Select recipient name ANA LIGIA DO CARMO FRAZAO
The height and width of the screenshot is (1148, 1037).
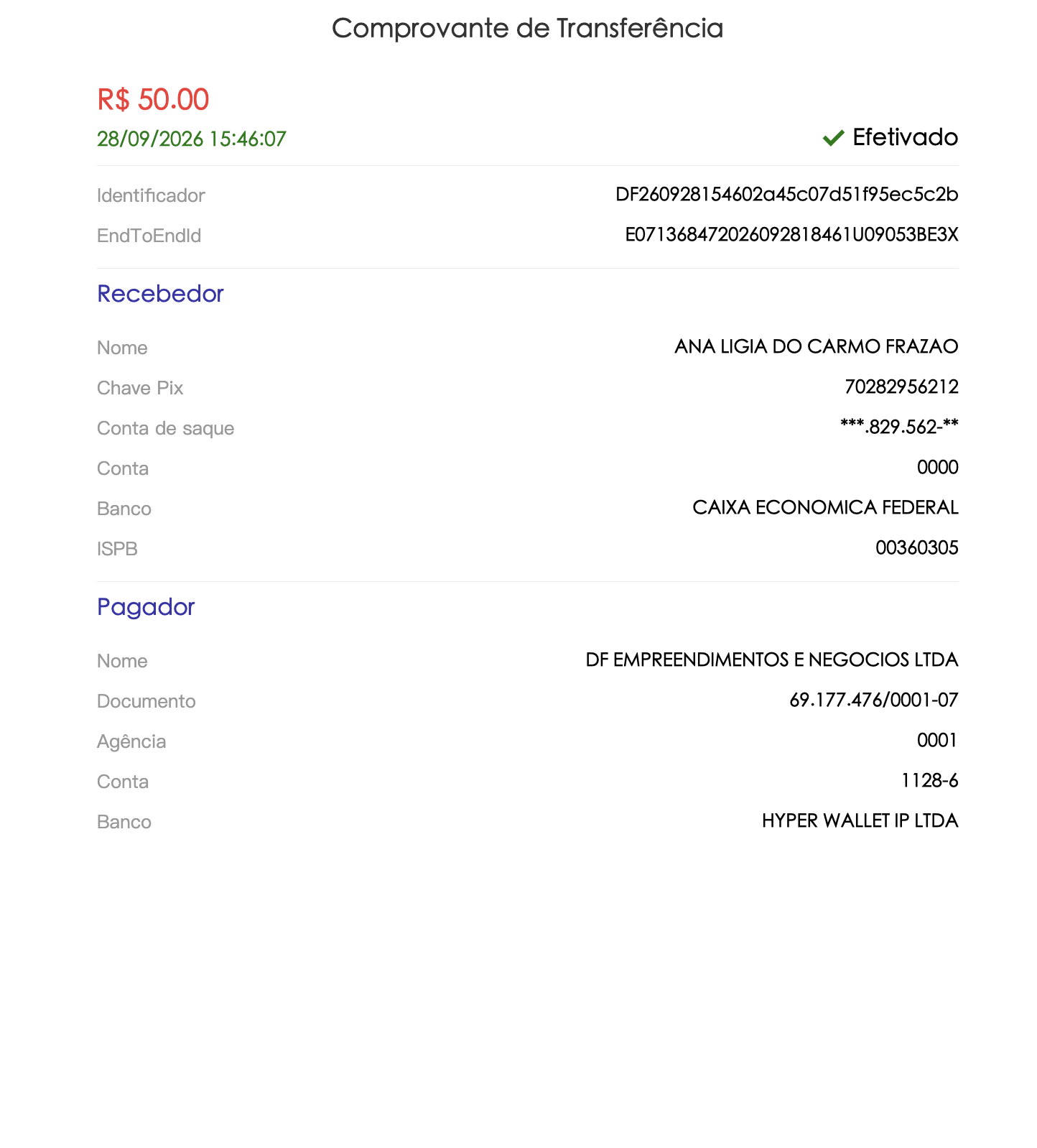(817, 346)
